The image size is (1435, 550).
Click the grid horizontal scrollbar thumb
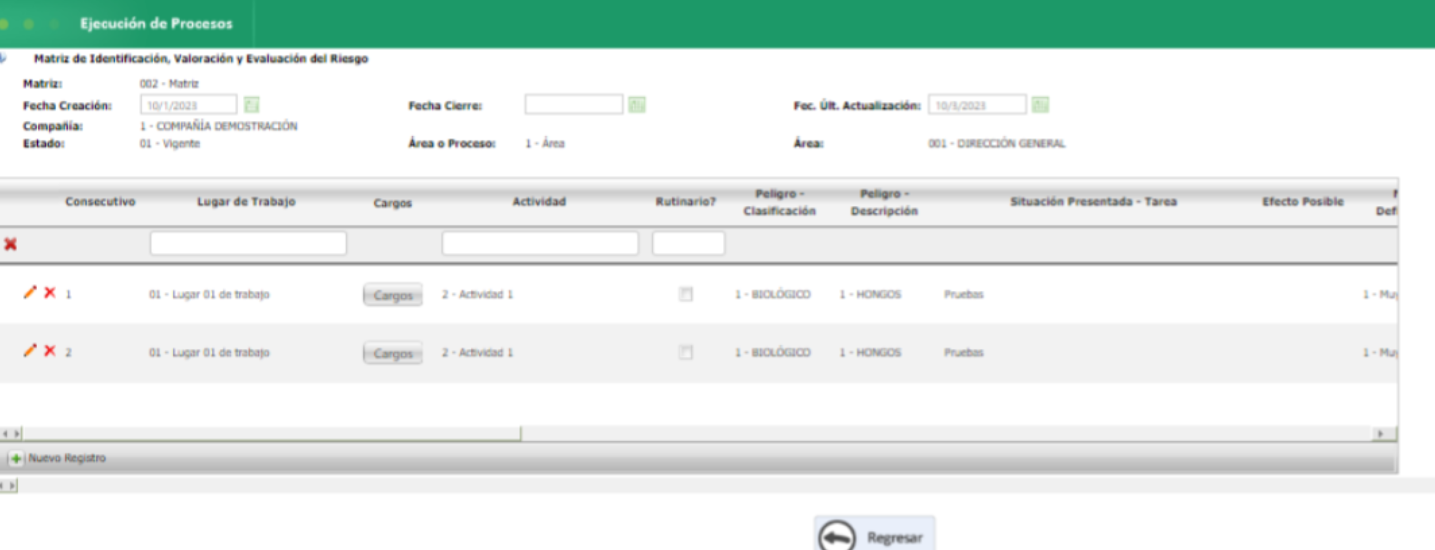coord(272,434)
